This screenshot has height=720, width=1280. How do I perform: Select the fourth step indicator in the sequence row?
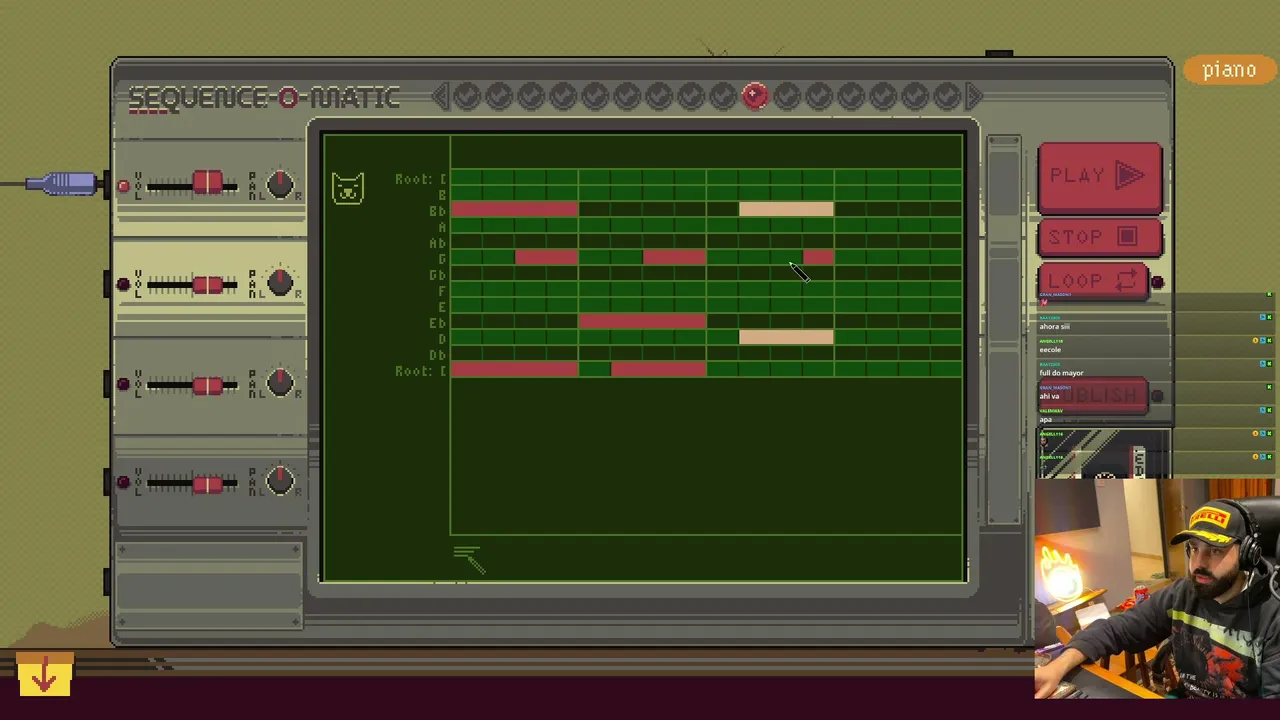(563, 96)
